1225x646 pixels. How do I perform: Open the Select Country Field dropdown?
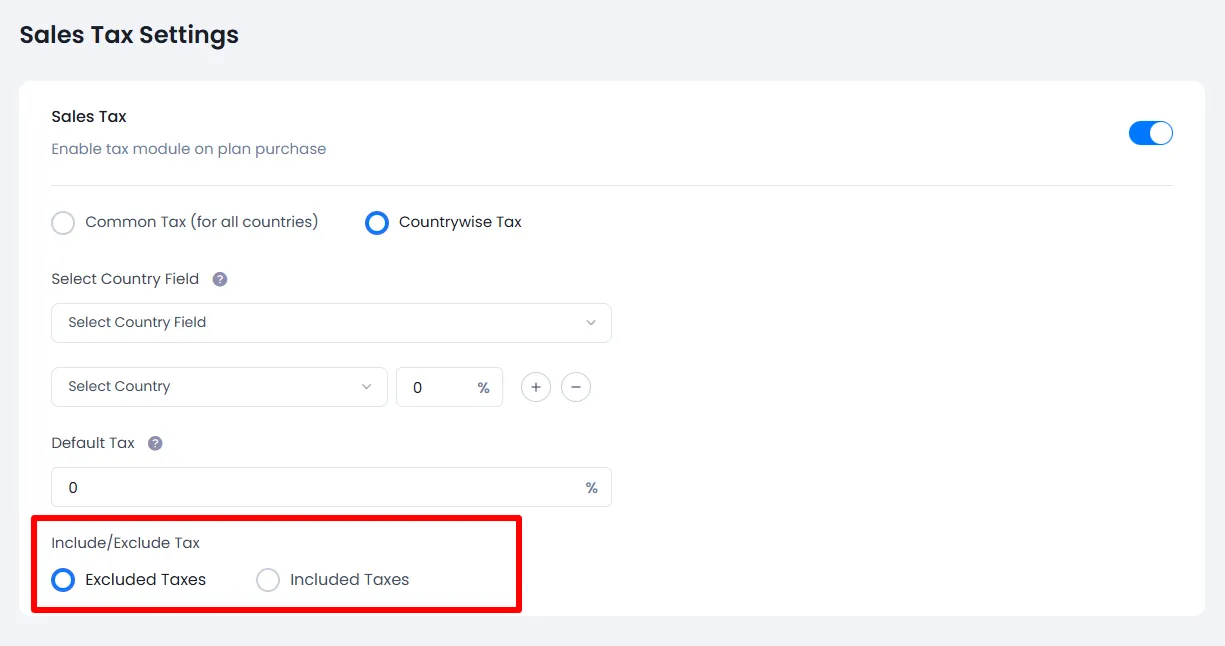pyautogui.click(x=331, y=323)
